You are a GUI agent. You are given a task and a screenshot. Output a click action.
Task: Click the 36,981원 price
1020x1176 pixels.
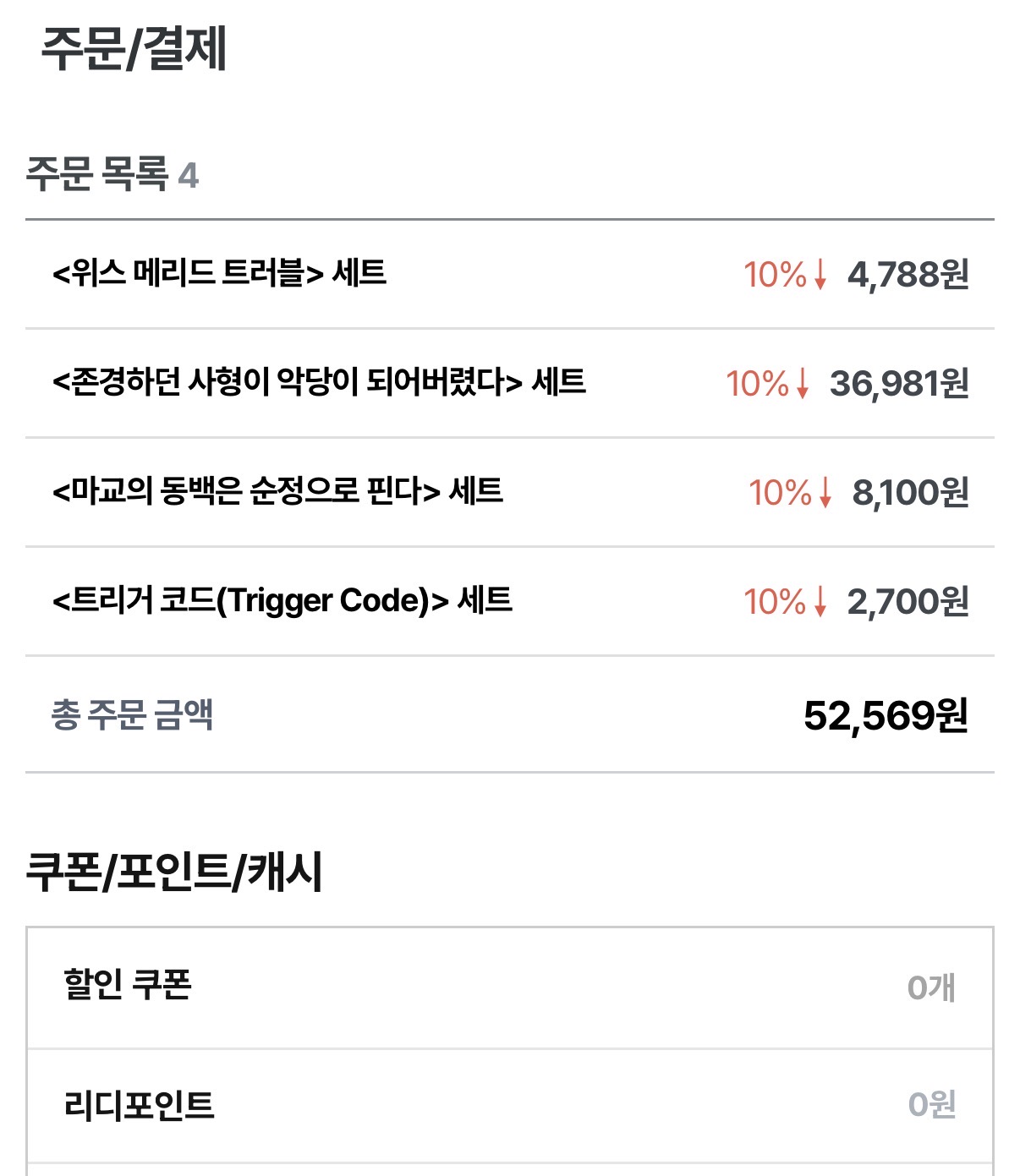point(898,384)
